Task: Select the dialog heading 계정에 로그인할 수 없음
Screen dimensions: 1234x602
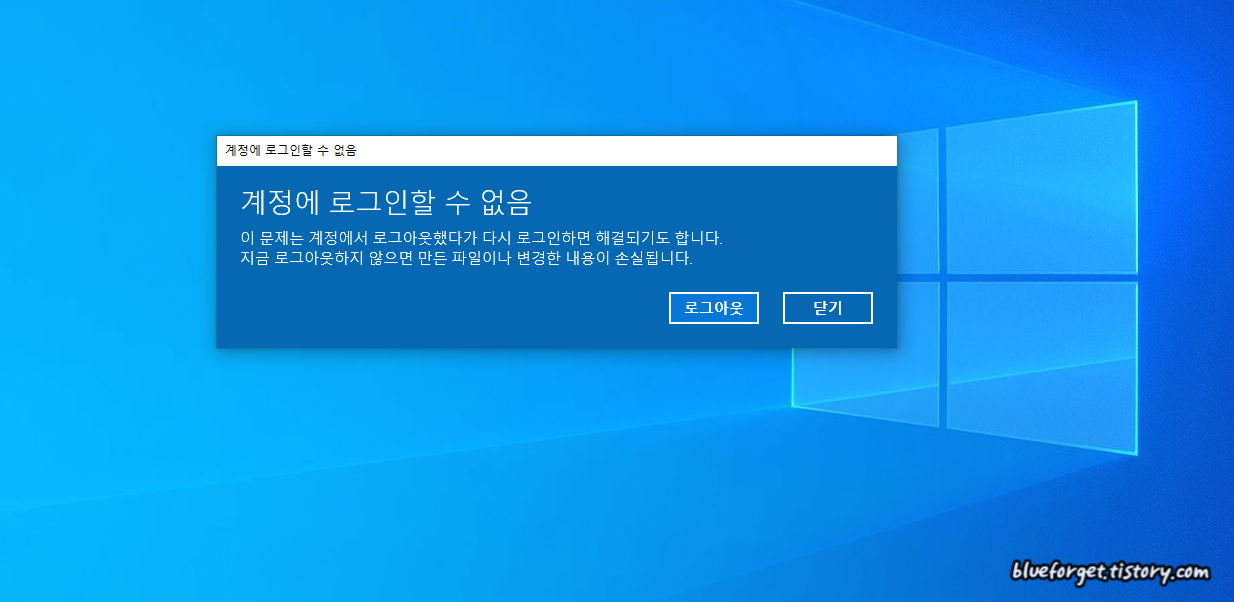Action: coord(386,202)
